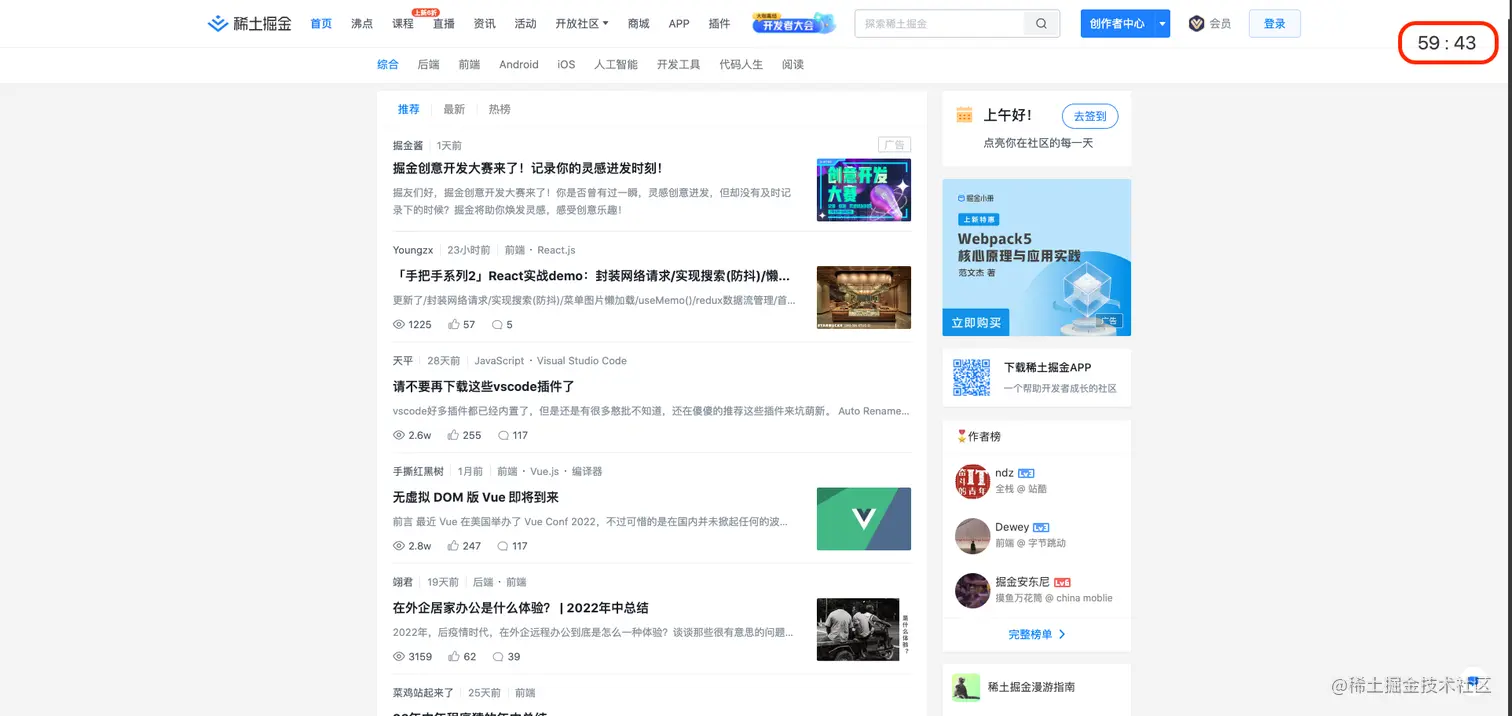Image resolution: width=1512 pixels, height=716 pixels.
Task: Click the 创意开发大赛 article thumbnail
Action: click(x=864, y=189)
